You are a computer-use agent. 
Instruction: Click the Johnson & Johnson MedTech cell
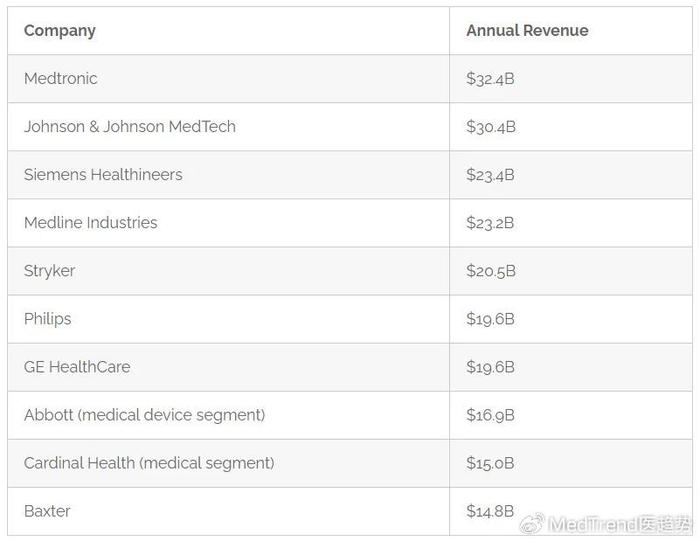pos(130,126)
